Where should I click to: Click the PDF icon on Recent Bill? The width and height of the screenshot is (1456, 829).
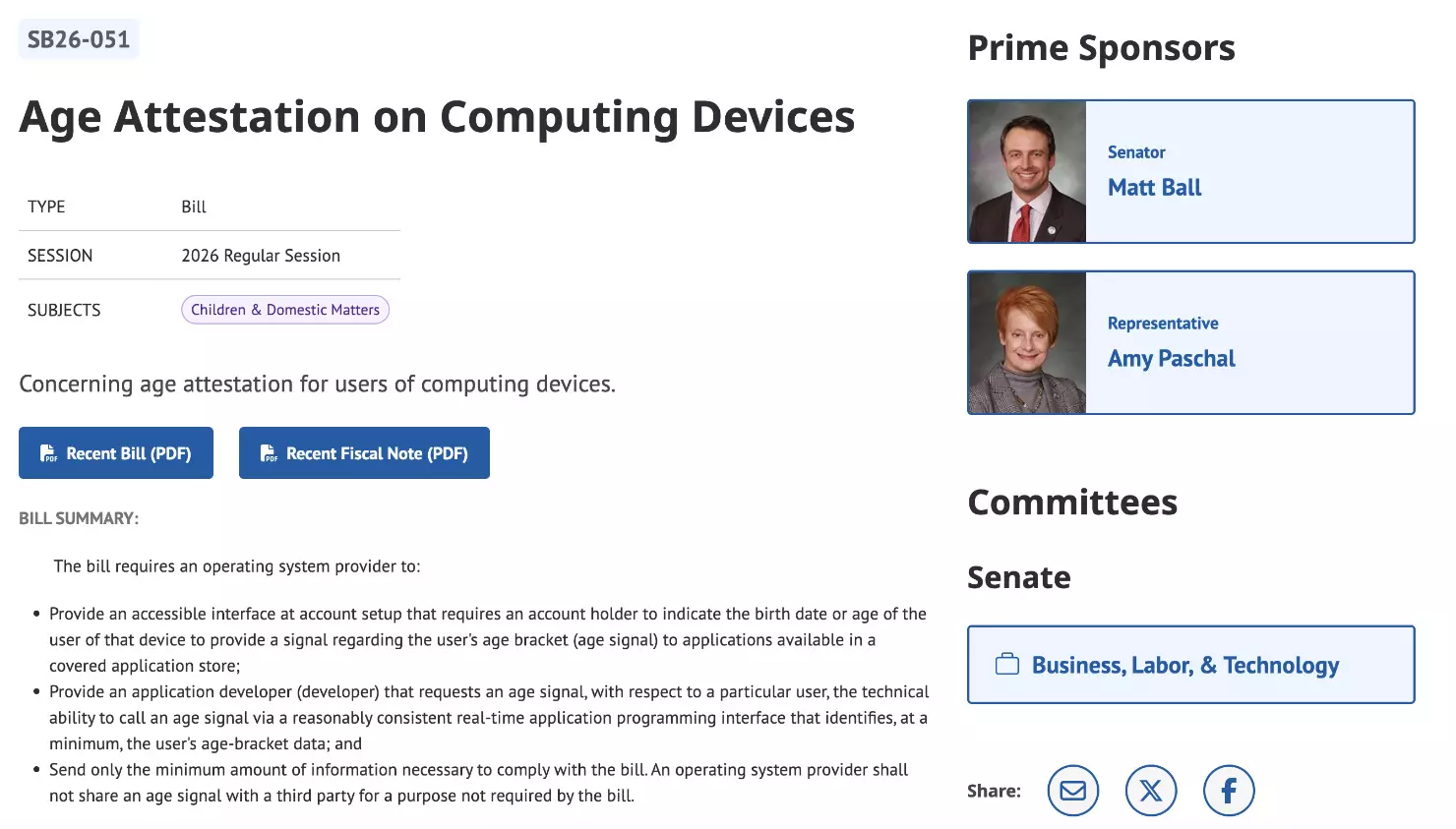click(48, 453)
